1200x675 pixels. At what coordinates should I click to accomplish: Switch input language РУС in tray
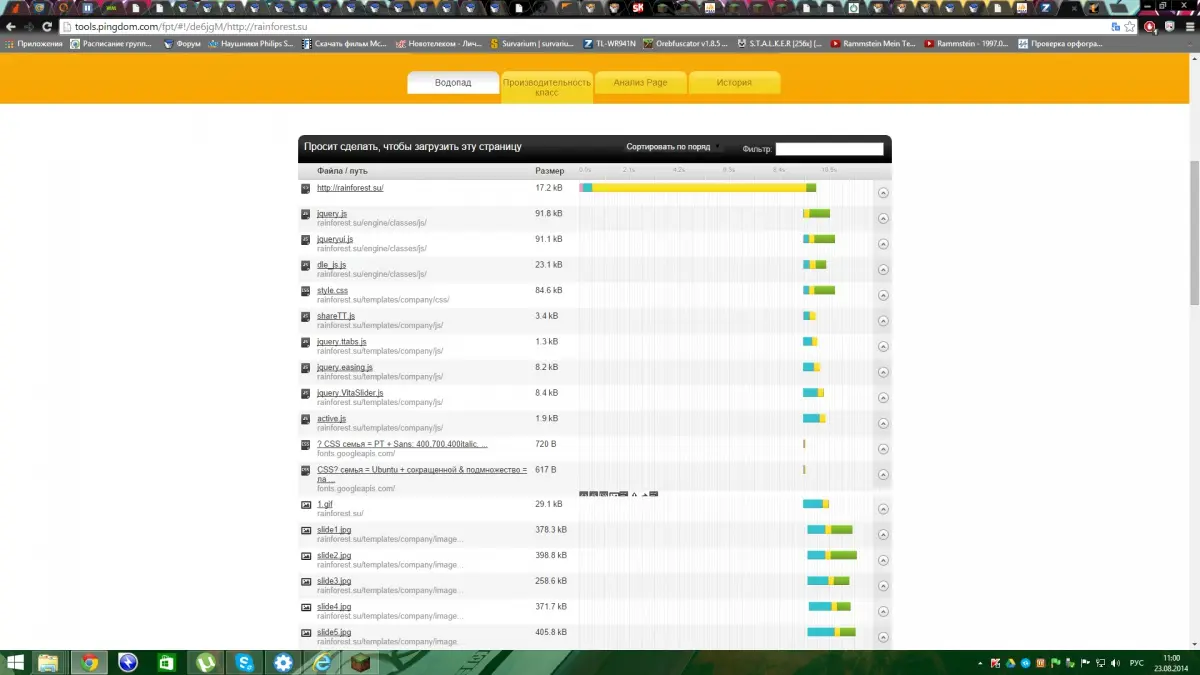(x=1136, y=663)
